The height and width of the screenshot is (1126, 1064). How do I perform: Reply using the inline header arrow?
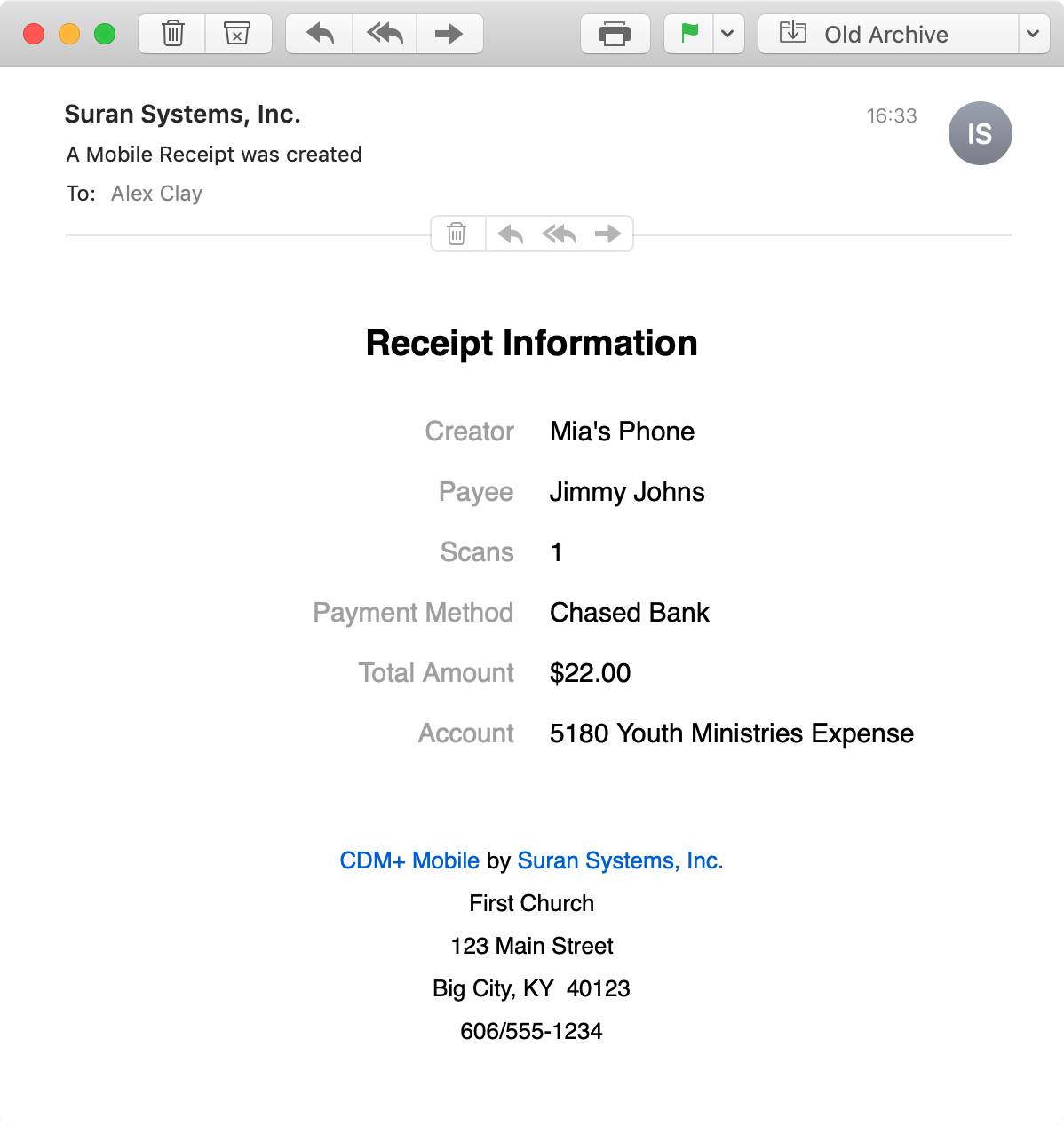point(511,234)
